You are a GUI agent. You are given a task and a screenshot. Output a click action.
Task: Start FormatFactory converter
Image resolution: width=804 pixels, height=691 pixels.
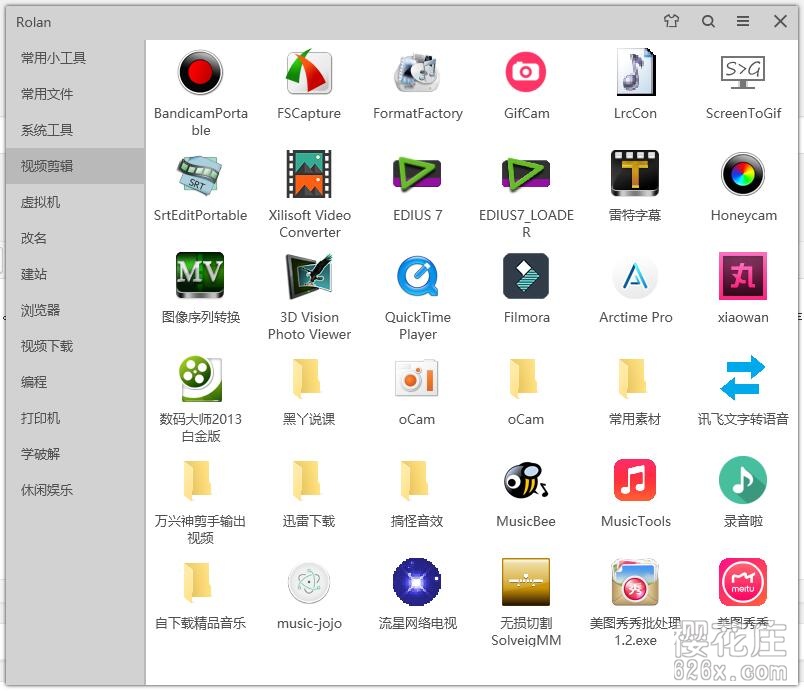[x=418, y=72]
